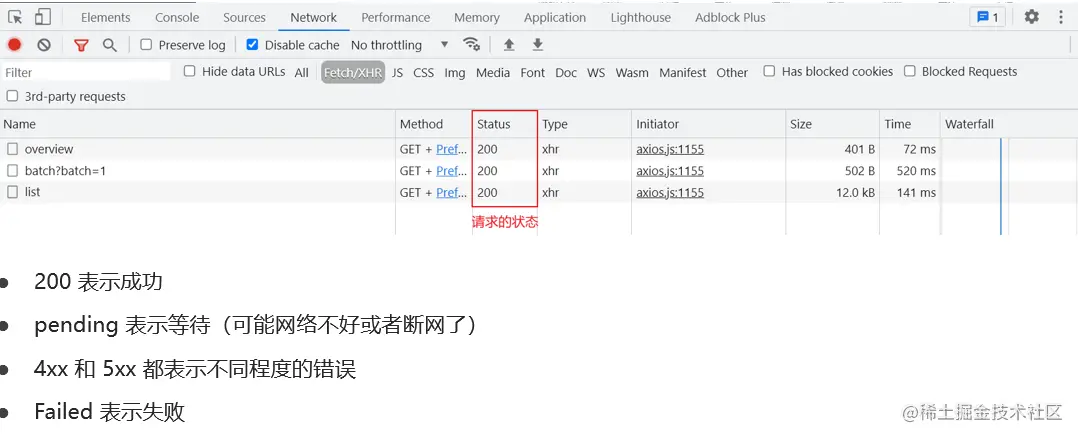The height and width of the screenshot is (438, 1078).
Task: Sort by the Status column header
Action: click(x=505, y=124)
